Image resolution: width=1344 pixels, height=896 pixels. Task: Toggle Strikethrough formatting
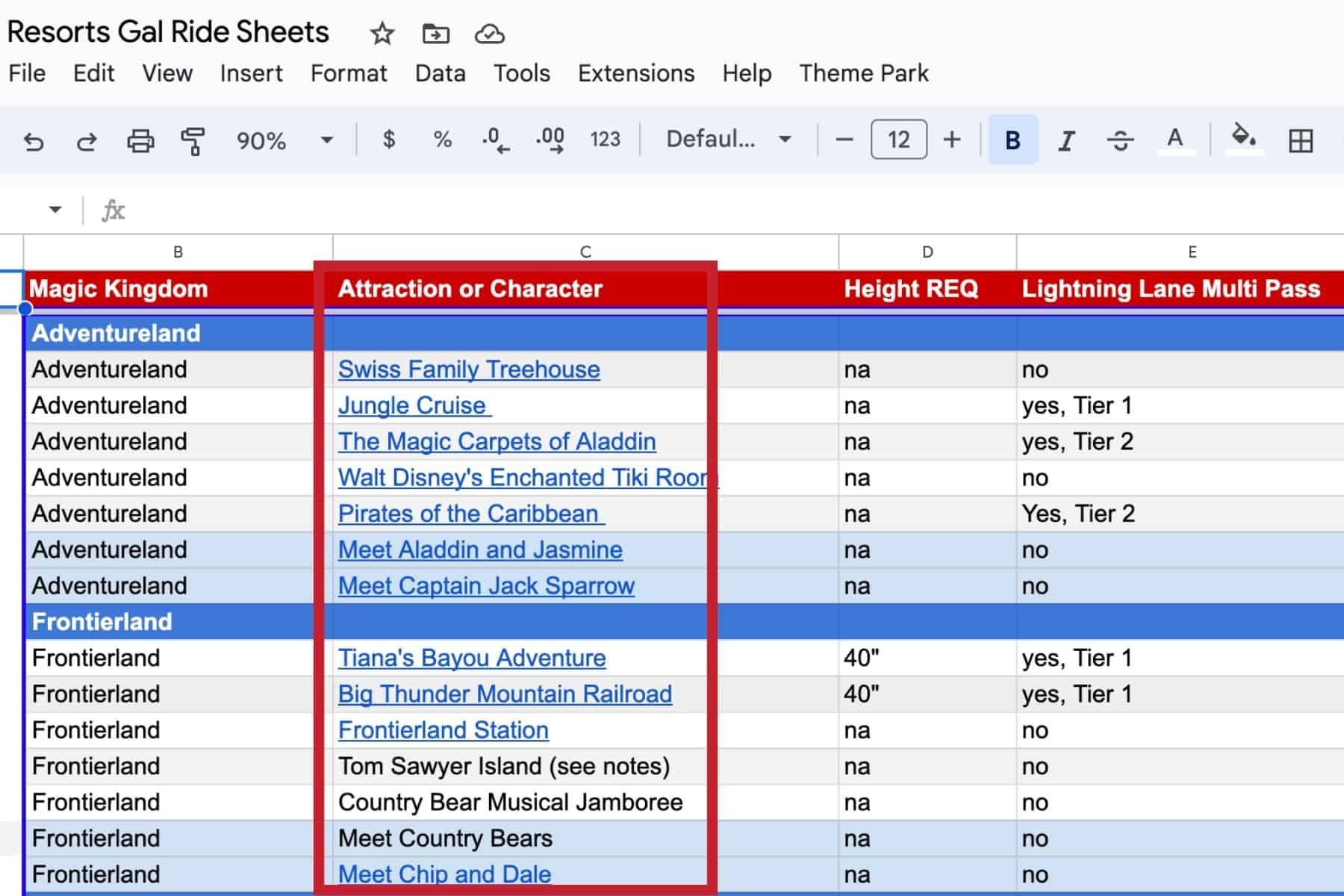tap(1121, 140)
